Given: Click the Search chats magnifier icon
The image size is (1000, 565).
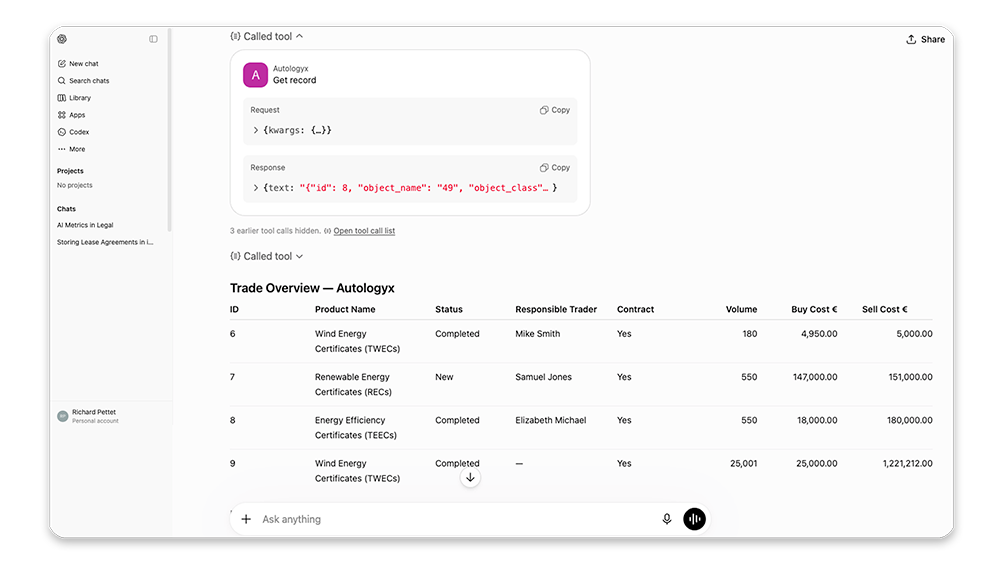Looking at the screenshot, I should 62,81.
